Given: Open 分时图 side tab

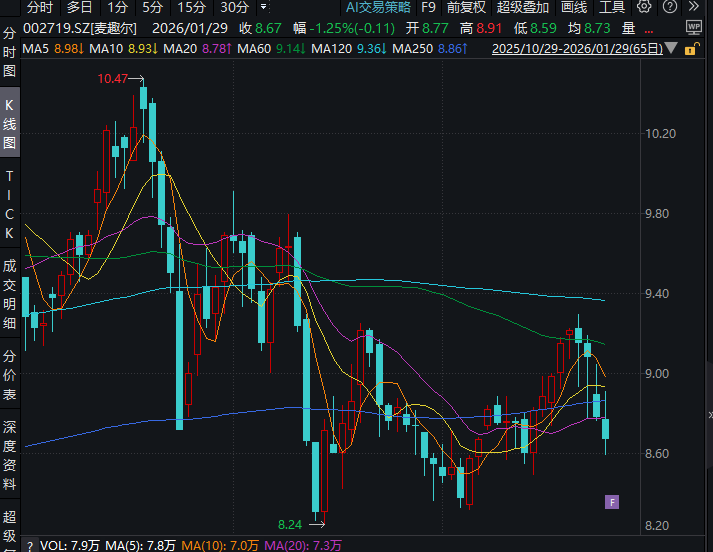Looking at the screenshot, I should coord(10,52).
